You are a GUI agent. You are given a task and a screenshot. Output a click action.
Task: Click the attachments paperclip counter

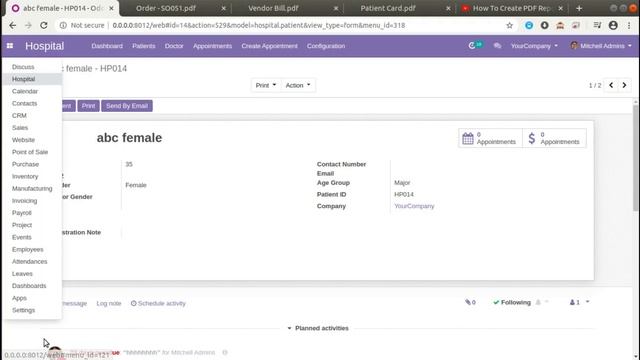pos(470,302)
